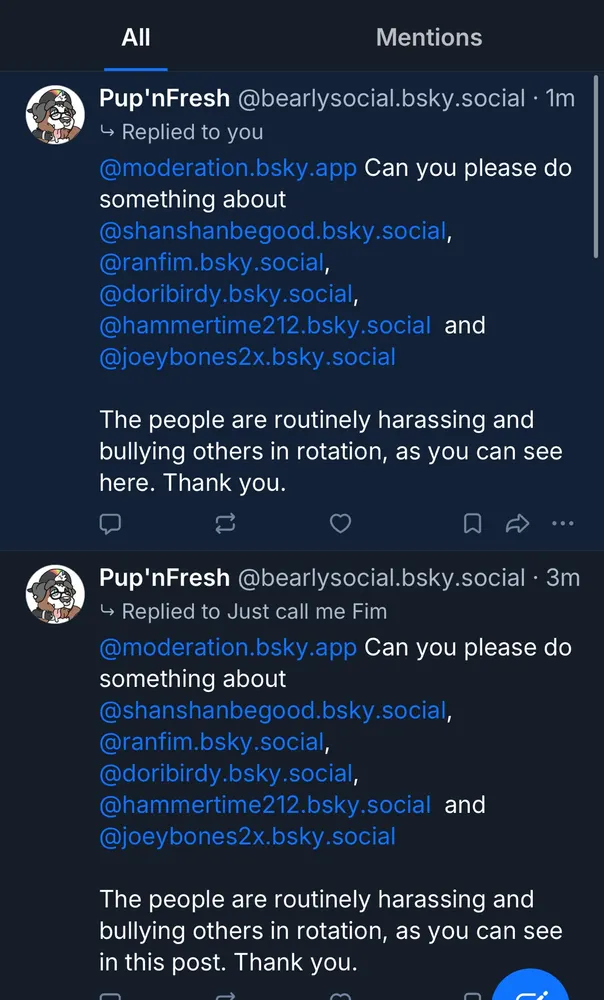Viewport: 604px width, 1000px height.
Task: Open @moderation.bsky.app mention in first post
Action: tap(228, 168)
